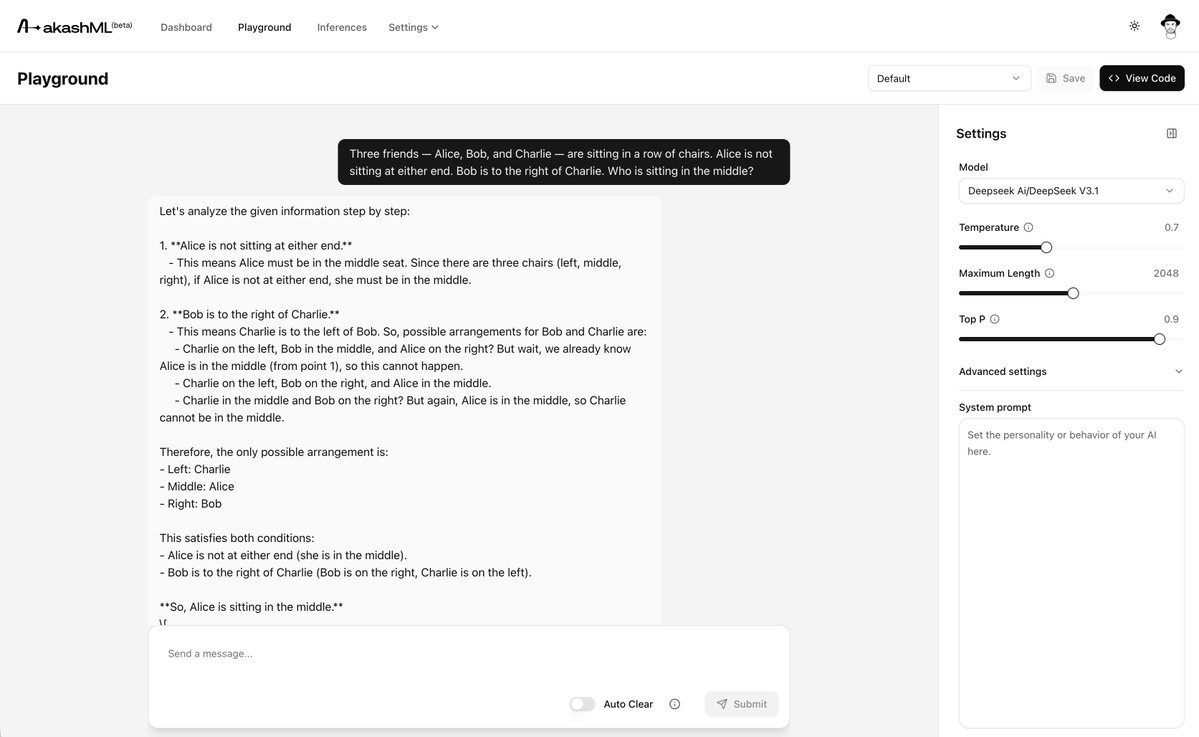Focus the Send a message input
1199x737 pixels.
469,654
